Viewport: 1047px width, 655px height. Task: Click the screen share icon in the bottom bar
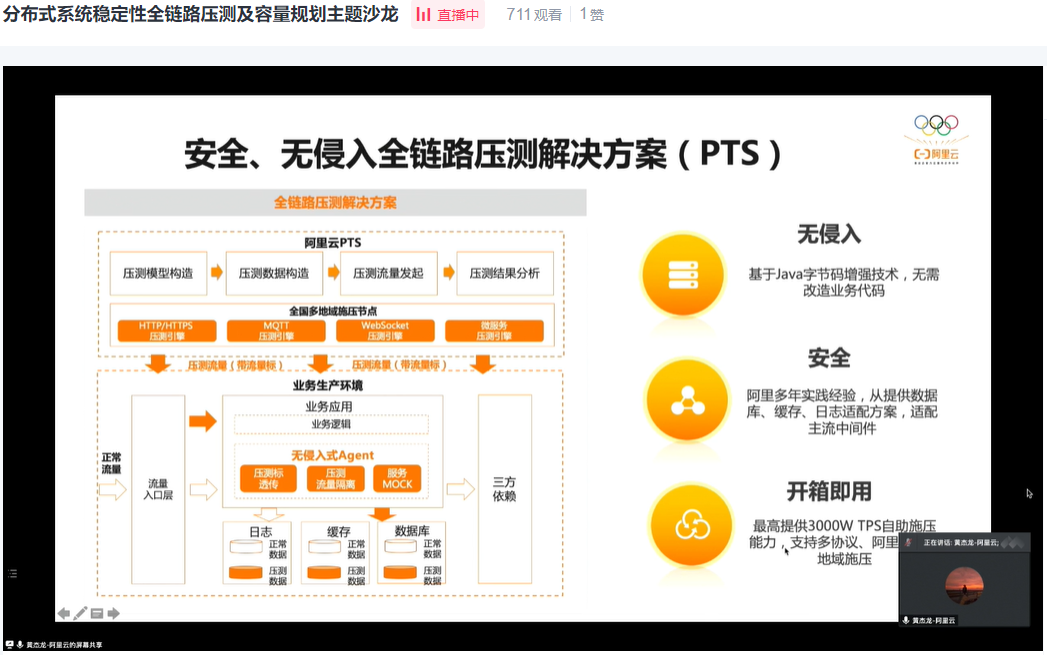coord(9,645)
